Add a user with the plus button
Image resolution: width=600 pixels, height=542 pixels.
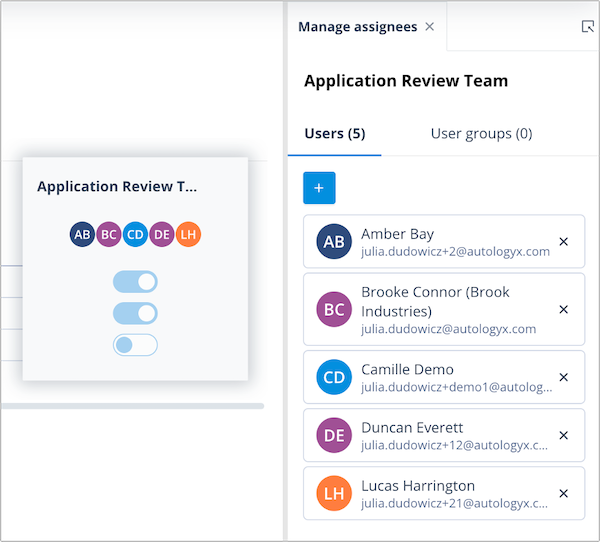click(x=319, y=188)
